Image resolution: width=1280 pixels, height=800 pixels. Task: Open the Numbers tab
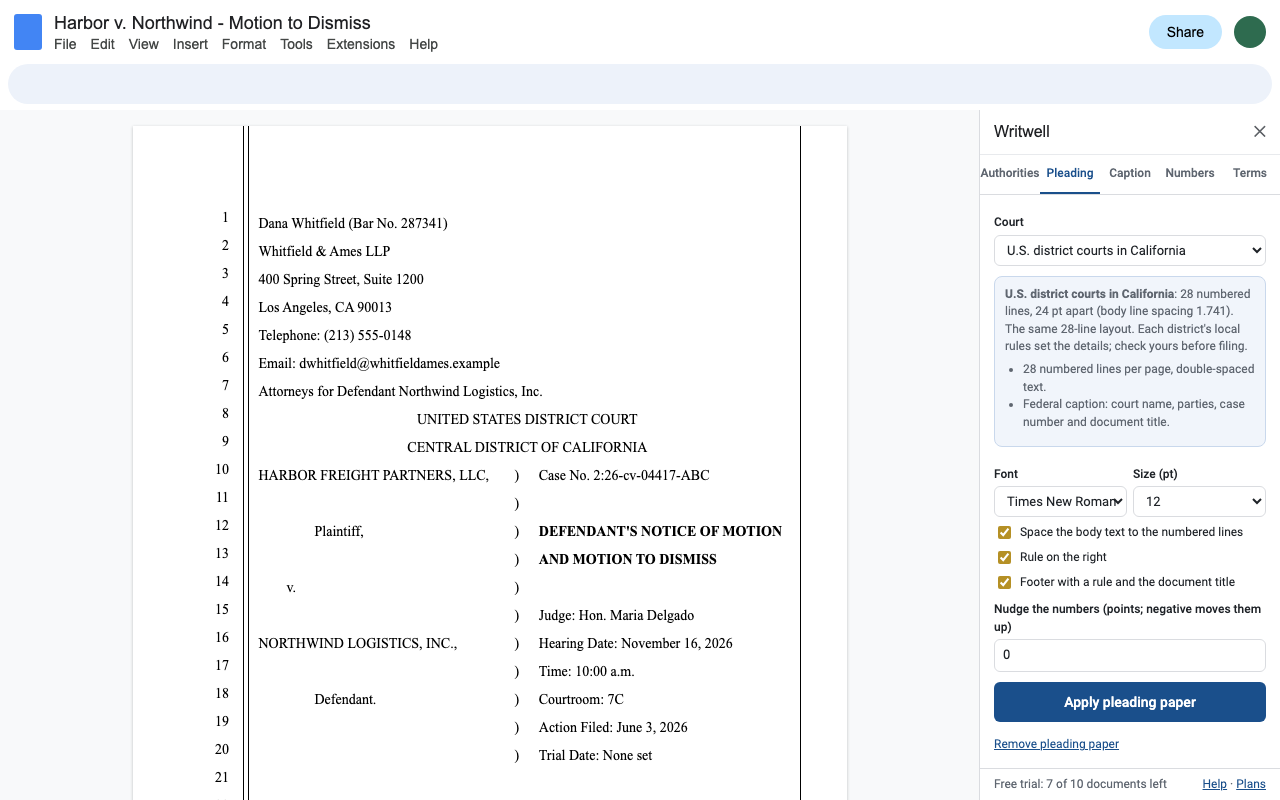click(1190, 173)
